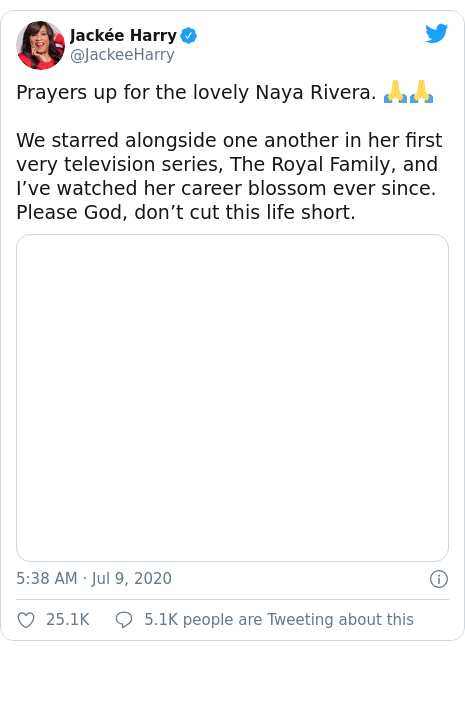This screenshot has height=716, width=465.
Task: Open 5.1K people are Tweeting about this
Action: [x=279, y=620]
